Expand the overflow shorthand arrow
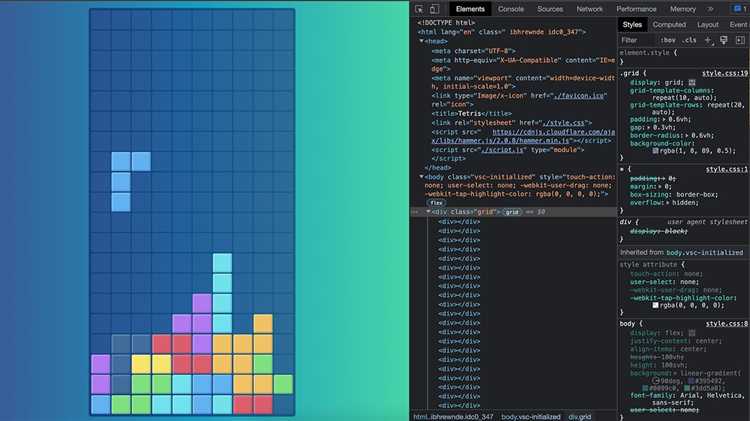This screenshot has width=750, height=421. 667,203
